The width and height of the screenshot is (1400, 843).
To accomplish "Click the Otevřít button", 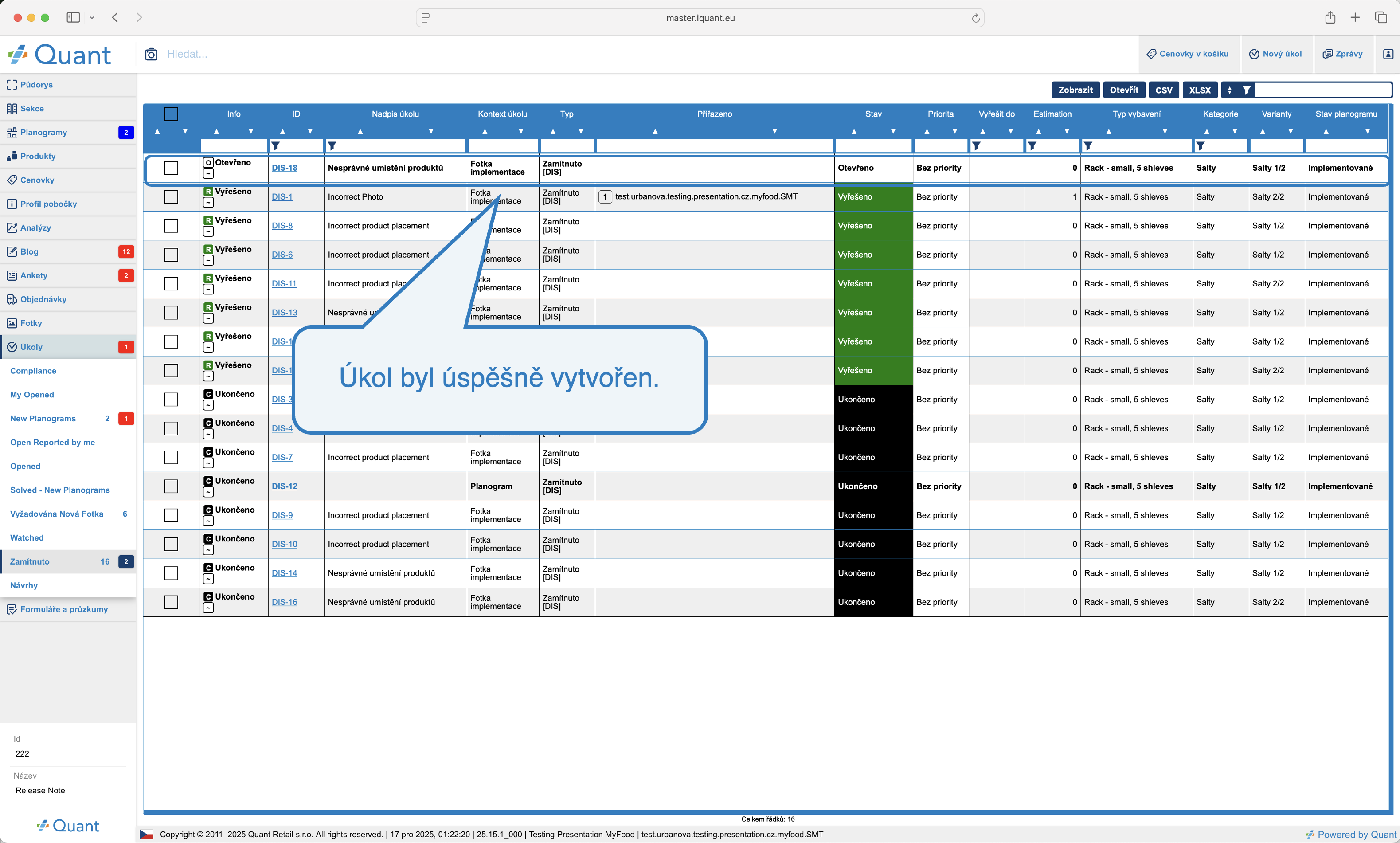I will point(1124,90).
